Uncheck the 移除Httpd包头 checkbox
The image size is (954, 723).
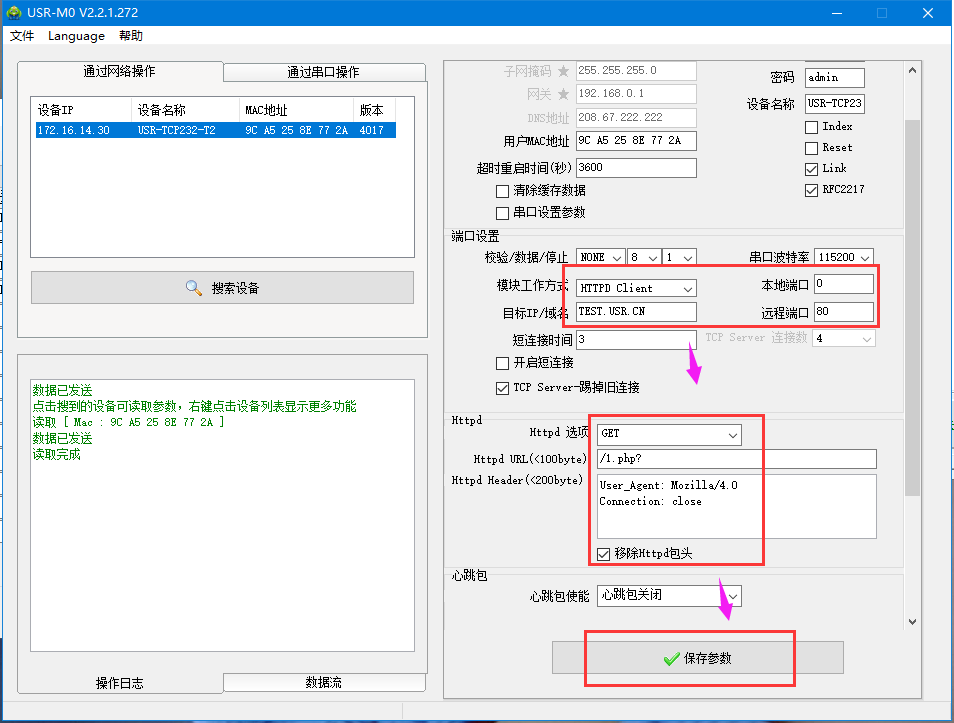click(604, 554)
